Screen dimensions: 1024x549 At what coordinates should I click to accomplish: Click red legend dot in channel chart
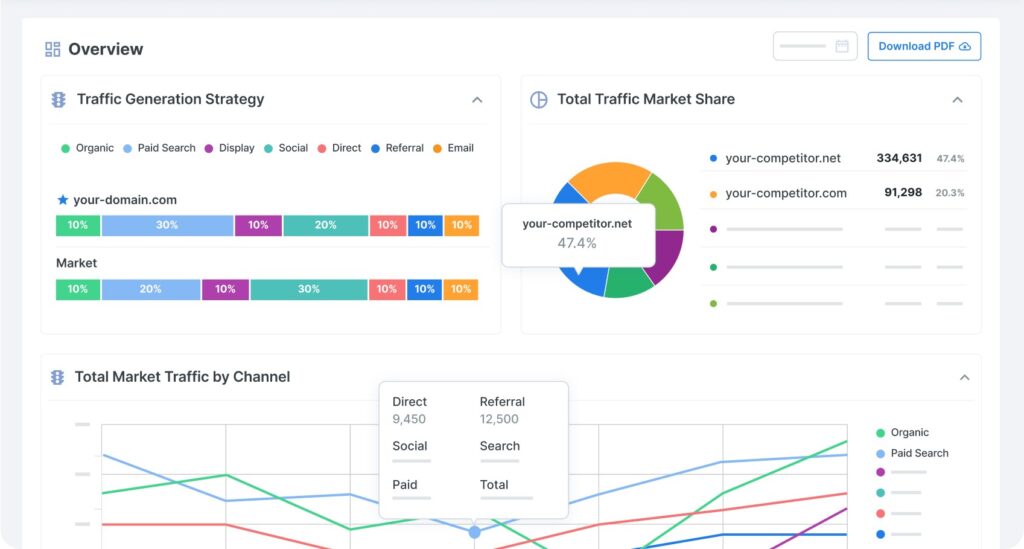[880, 514]
